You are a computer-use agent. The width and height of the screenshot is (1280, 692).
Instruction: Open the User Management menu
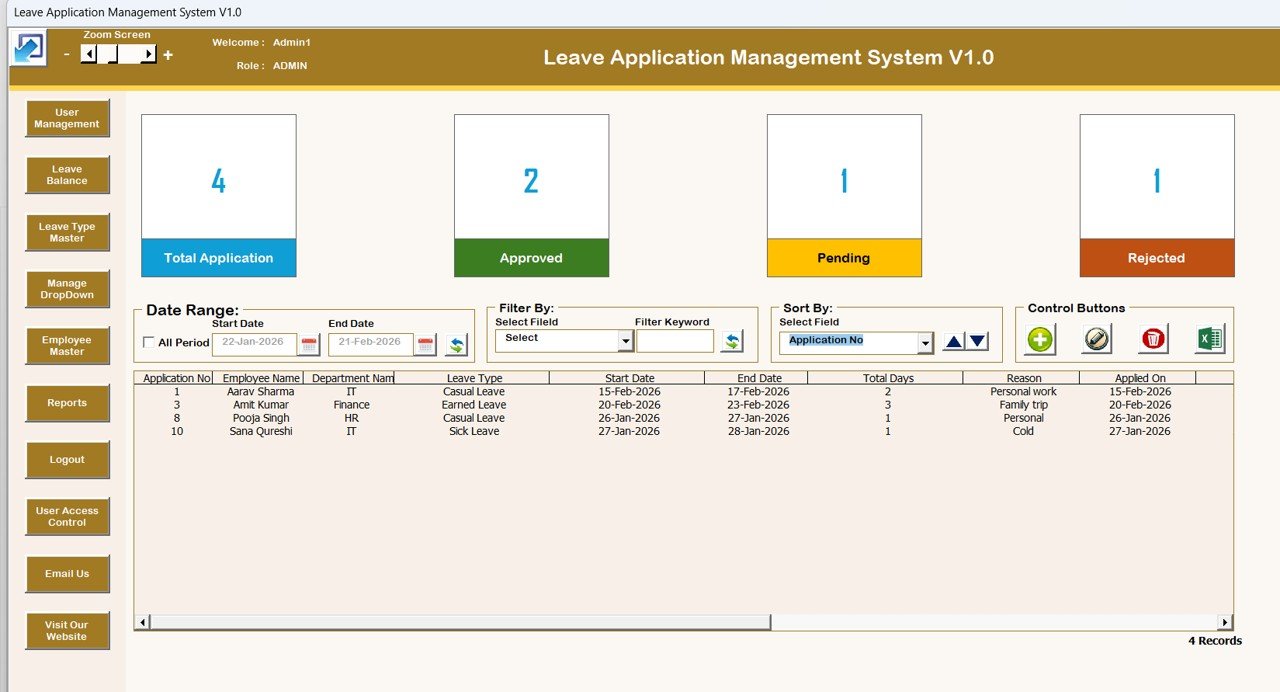point(67,118)
